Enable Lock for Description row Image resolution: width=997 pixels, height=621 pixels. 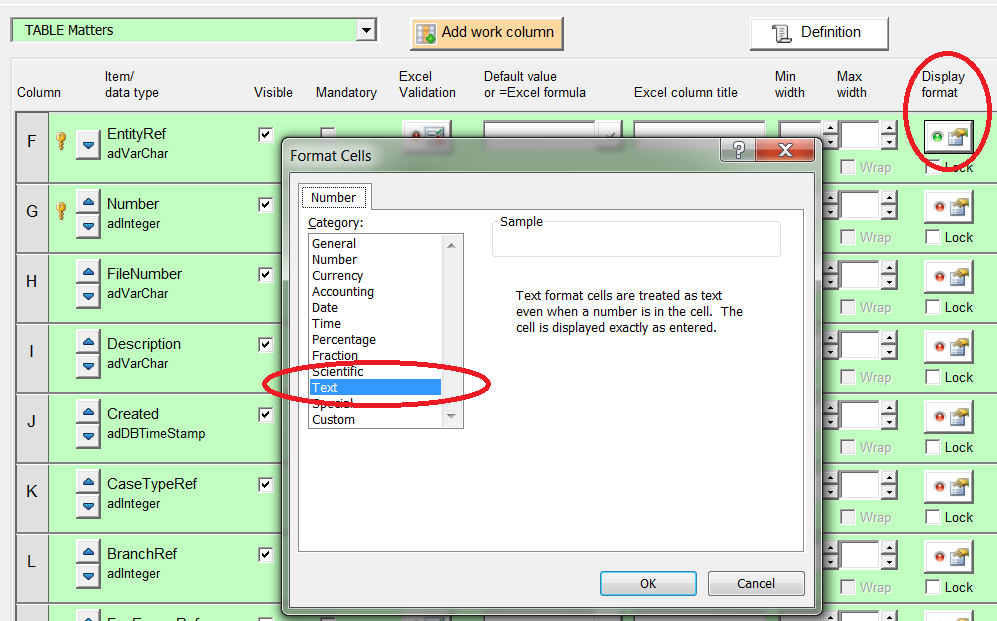pyautogui.click(x=933, y=377)
